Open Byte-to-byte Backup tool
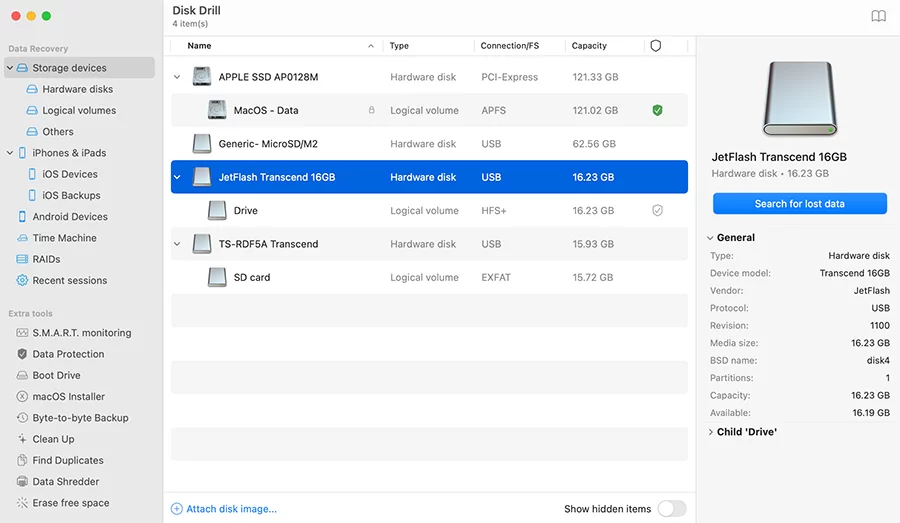This screenshot has width=900, height=523. pyautogui.click(x=73, y=418)
